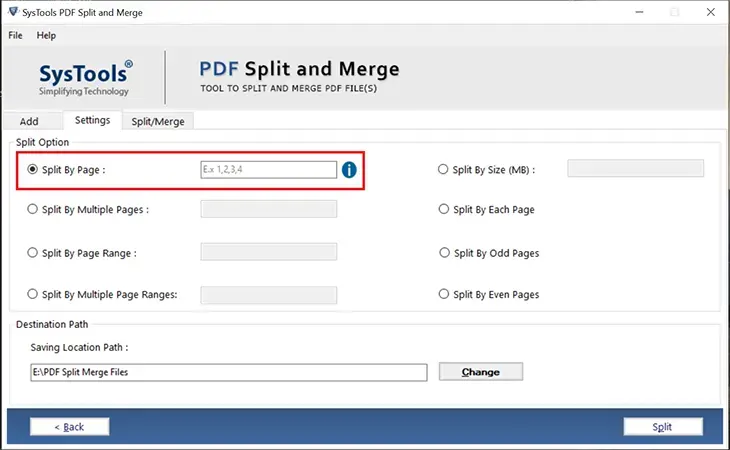Screen dimensions: 730x450
Task: Click the Split By Page number input field
Action: pyautogui.click(x=269, y=169)
